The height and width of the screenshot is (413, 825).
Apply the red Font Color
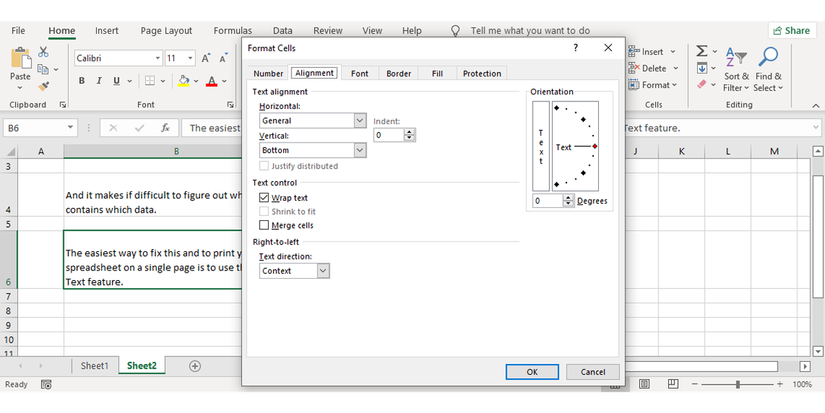[212, 80]
